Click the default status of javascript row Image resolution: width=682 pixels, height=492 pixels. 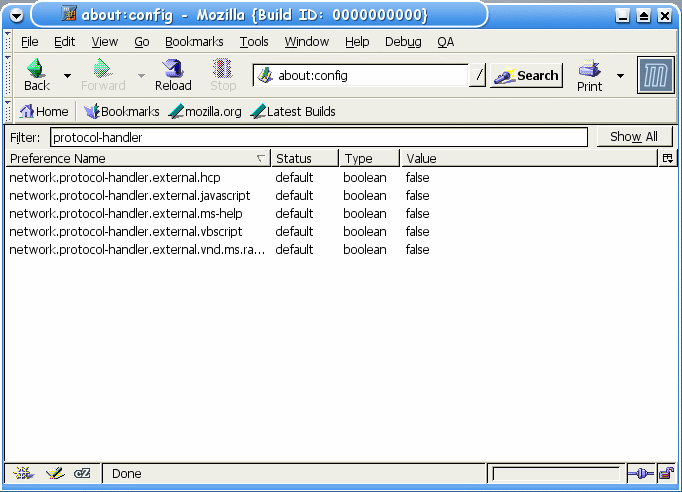coord(294,195)
